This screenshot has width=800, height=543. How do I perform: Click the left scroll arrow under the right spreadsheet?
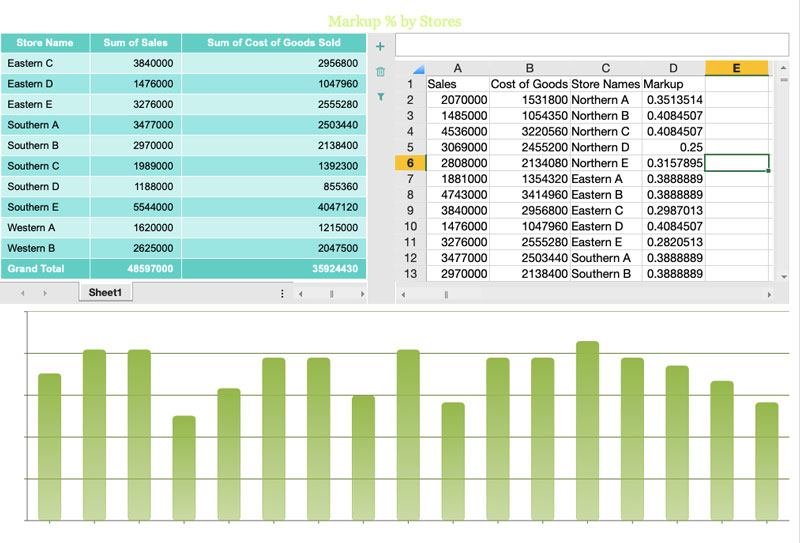pos(403,295)
